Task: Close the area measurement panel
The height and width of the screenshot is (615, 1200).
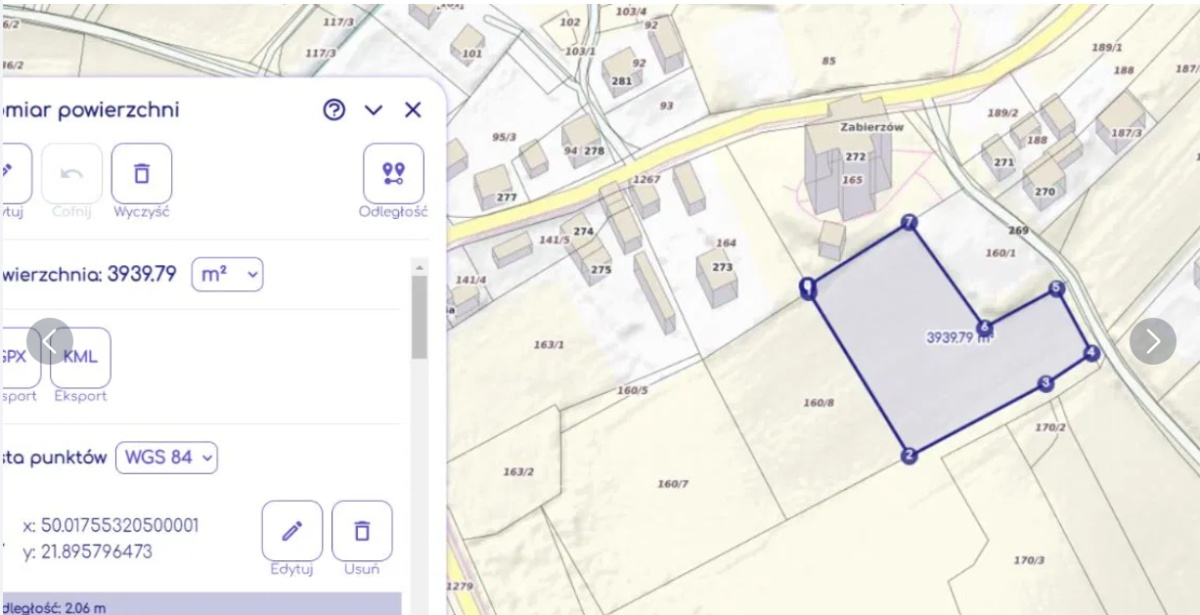Action: click(413, 110)
